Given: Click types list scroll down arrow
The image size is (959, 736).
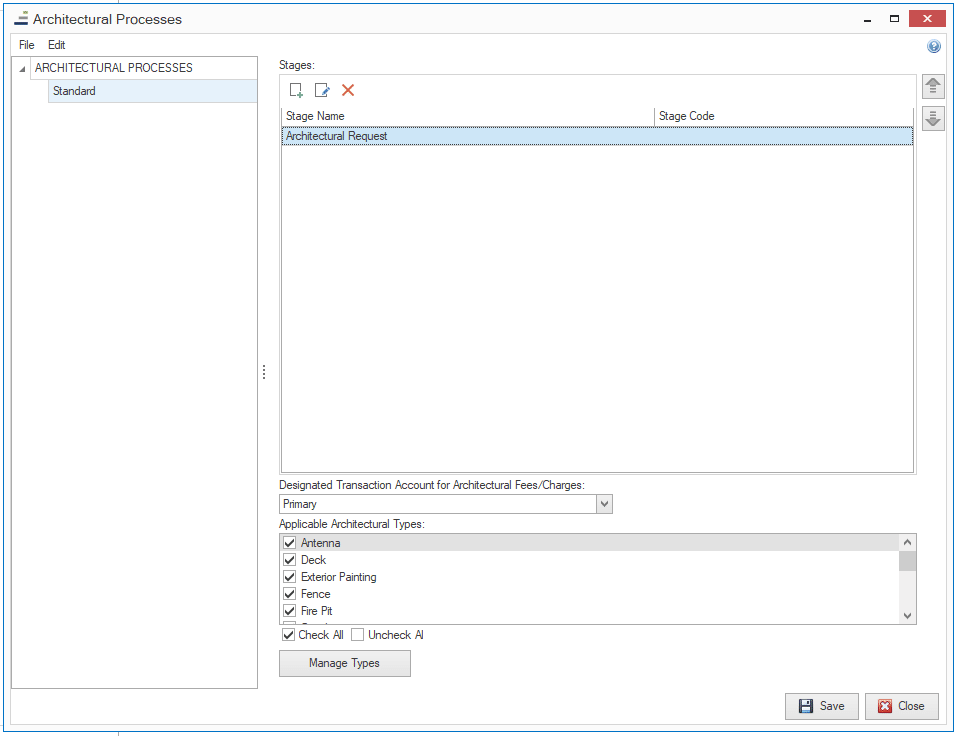Looking at the screenshot, I should point(908,616).
